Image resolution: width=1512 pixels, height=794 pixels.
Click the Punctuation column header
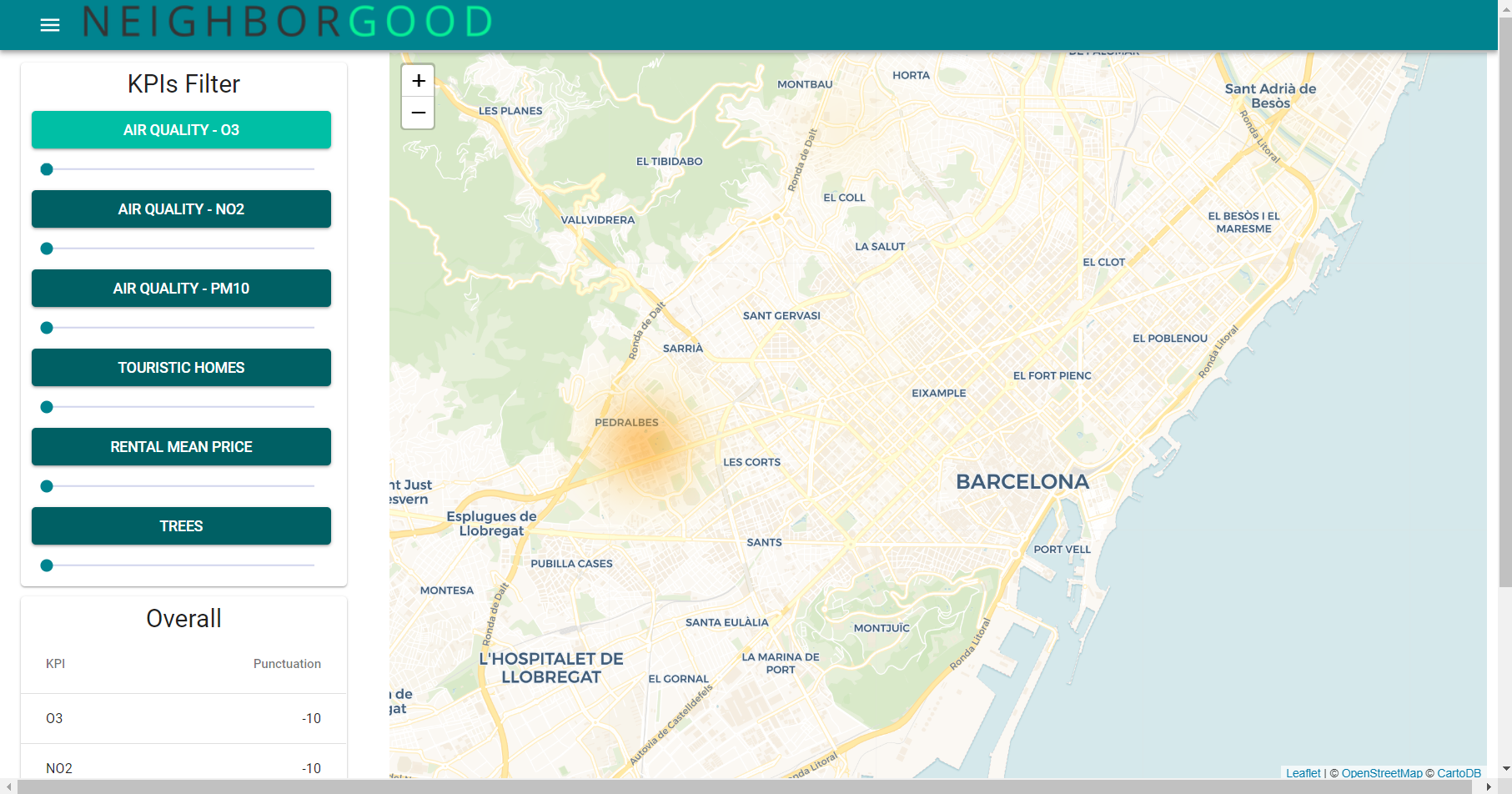pos(287,664)
